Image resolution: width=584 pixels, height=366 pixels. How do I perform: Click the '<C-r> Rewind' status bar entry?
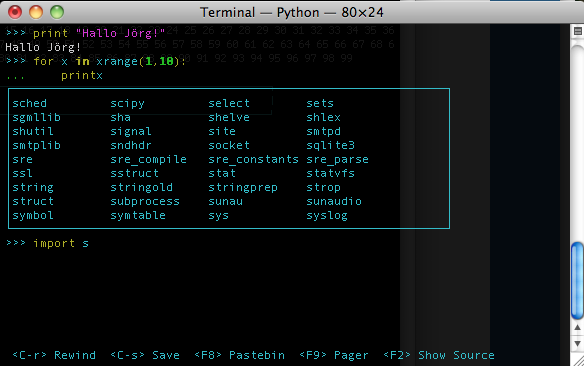tap(54, 355)
